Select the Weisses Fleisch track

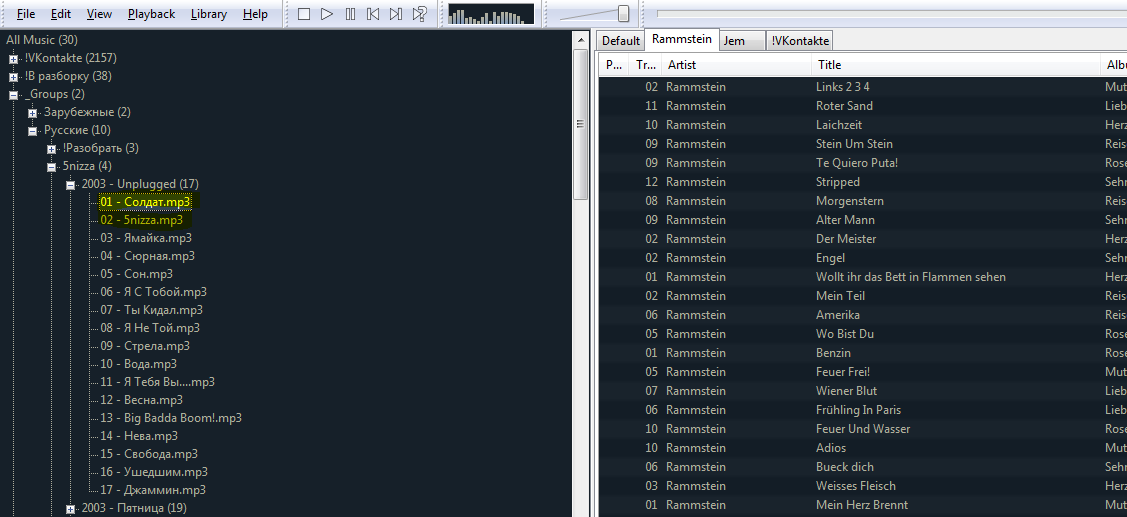pos(862,486)
